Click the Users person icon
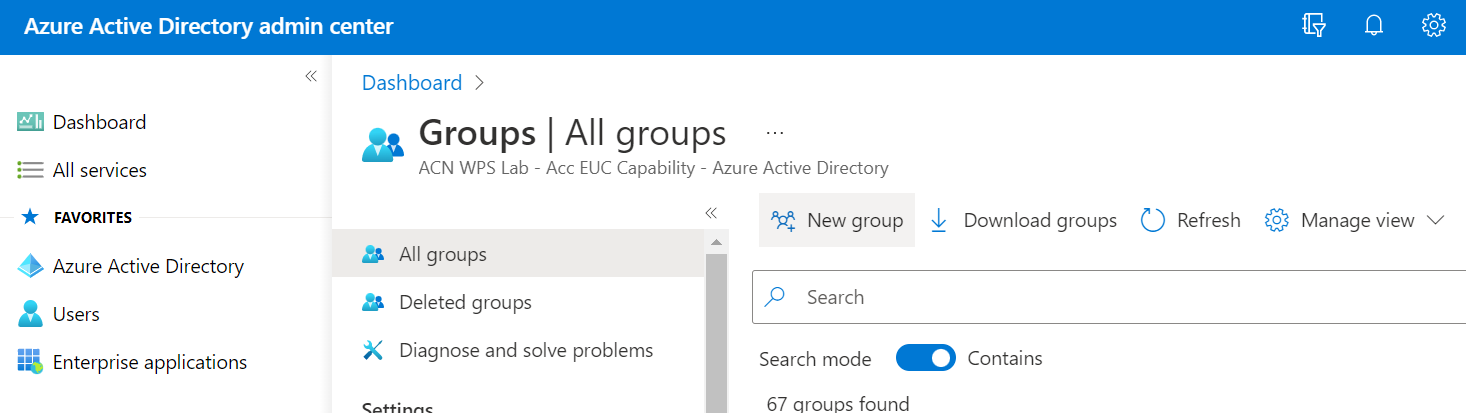Image resolution: width=1466 pixels, height=413 pixels. pos(31,314)
